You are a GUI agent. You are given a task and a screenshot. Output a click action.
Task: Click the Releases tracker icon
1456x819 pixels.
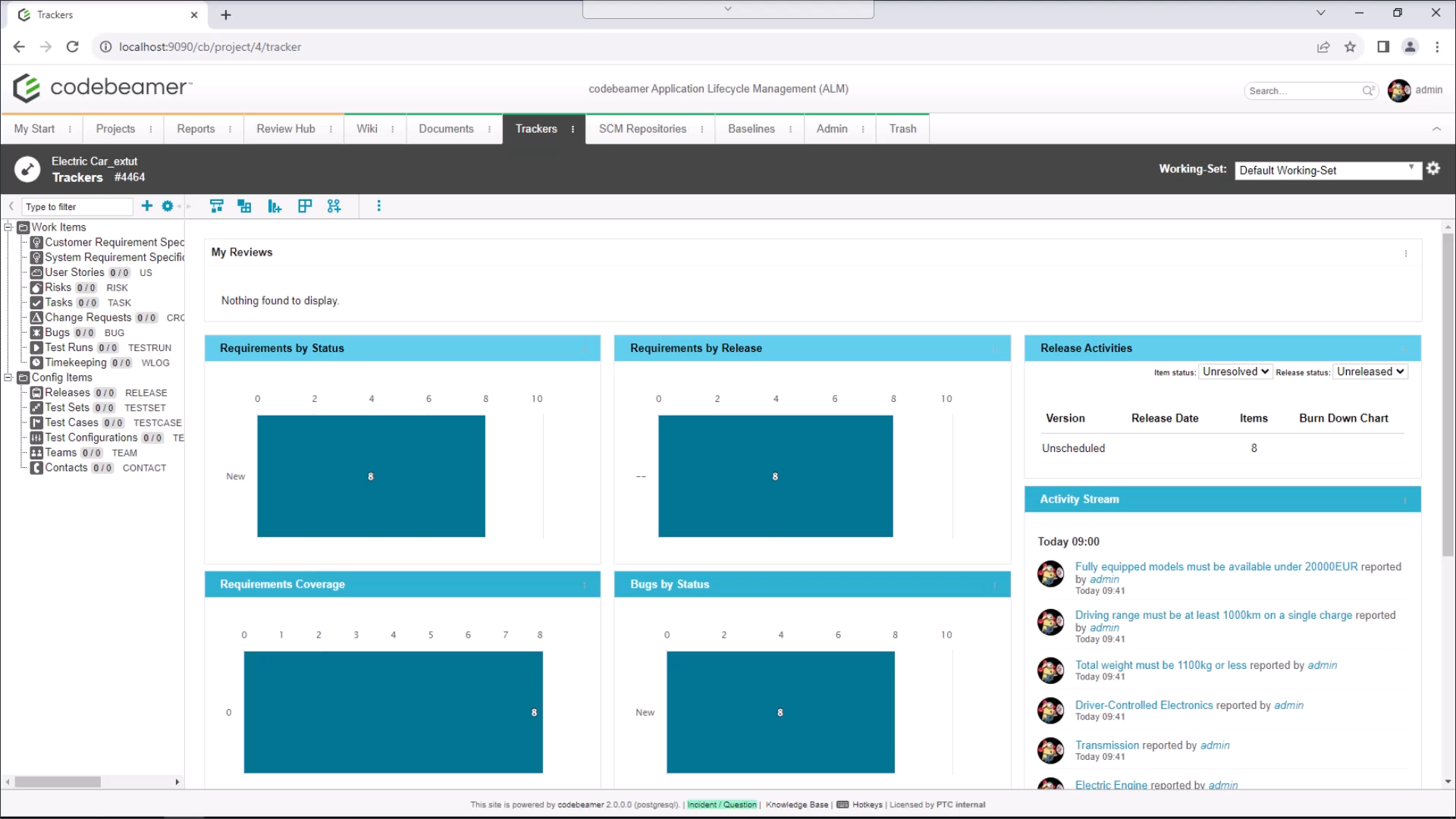tap(36, 393)
